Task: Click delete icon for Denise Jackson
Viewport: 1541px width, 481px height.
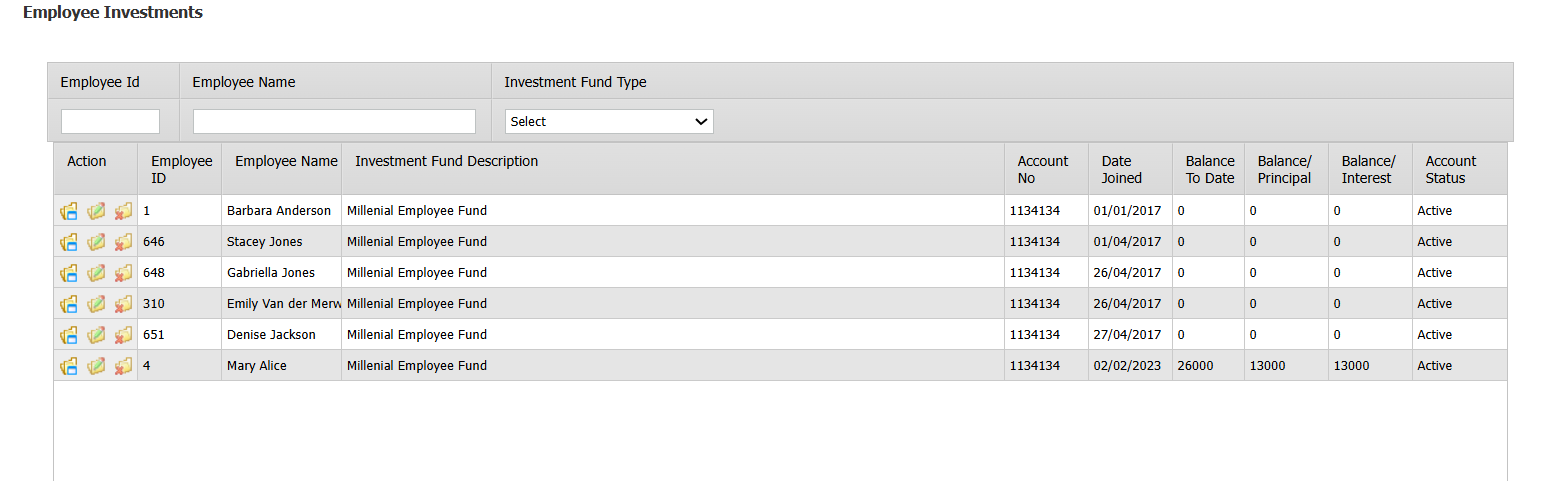Action: 123,335
